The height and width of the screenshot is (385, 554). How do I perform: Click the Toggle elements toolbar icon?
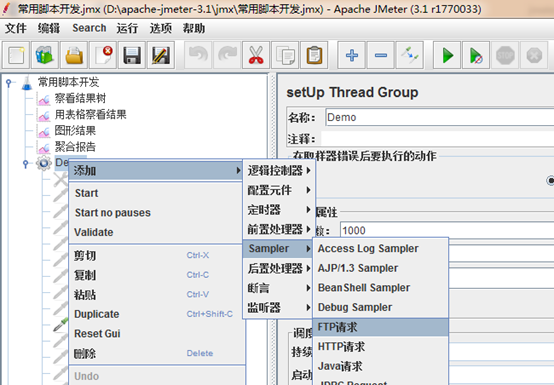click(x=409, y=55)
